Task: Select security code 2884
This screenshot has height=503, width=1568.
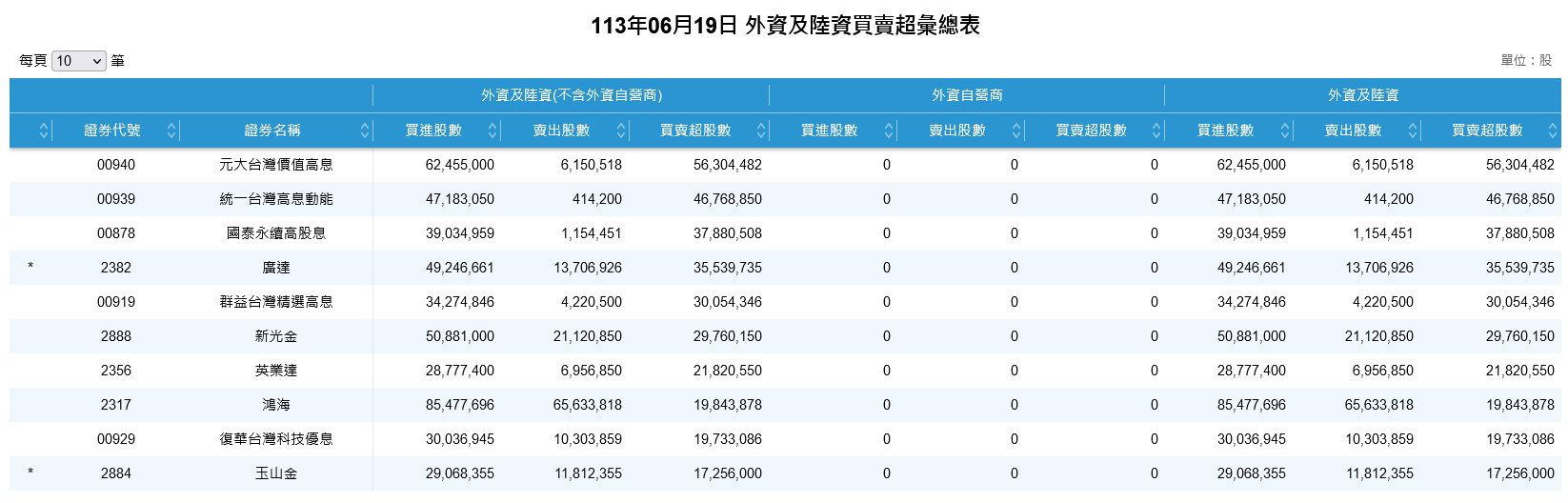Action: point(116,473)
